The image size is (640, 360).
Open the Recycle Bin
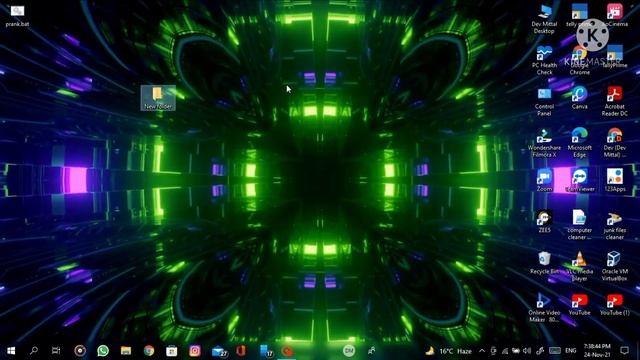click(x=544, y=263)
